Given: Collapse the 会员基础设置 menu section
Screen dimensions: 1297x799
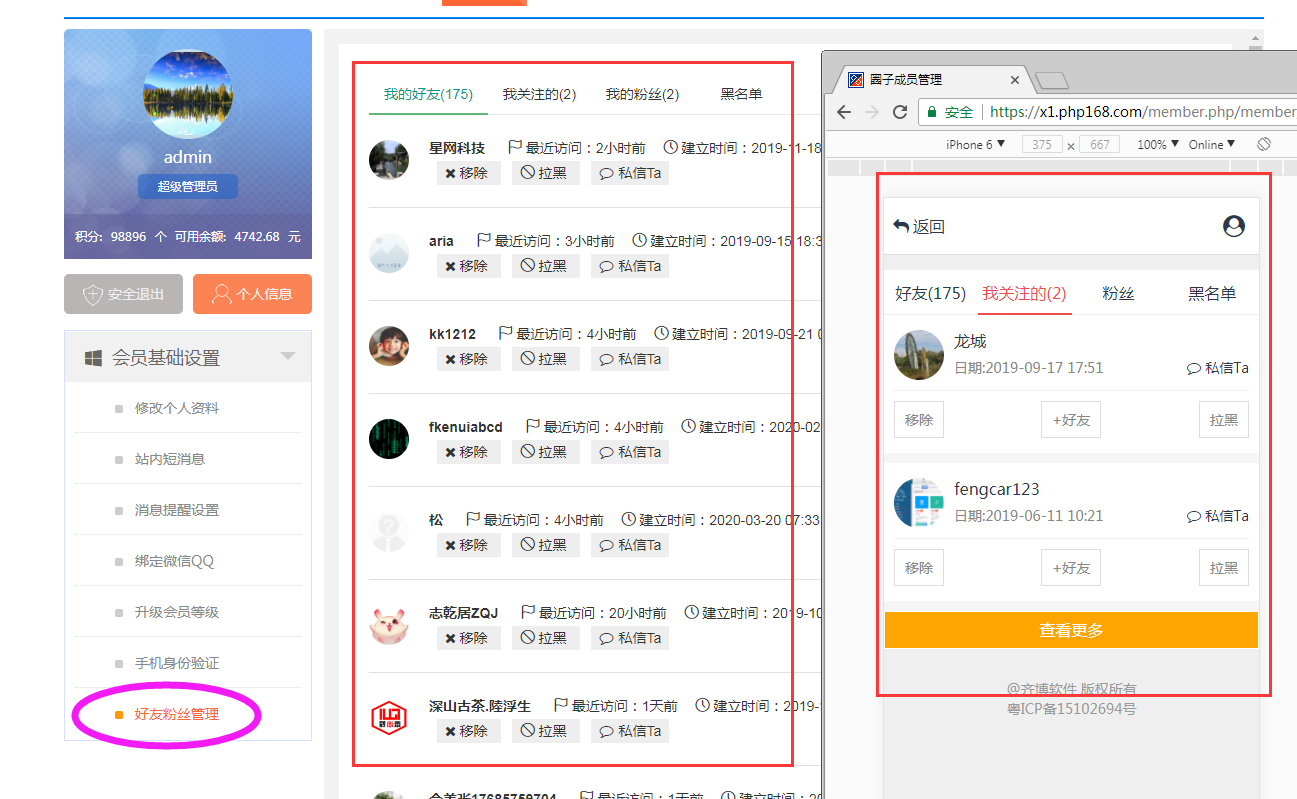Looking at the screenshot, I should [288, 357].
